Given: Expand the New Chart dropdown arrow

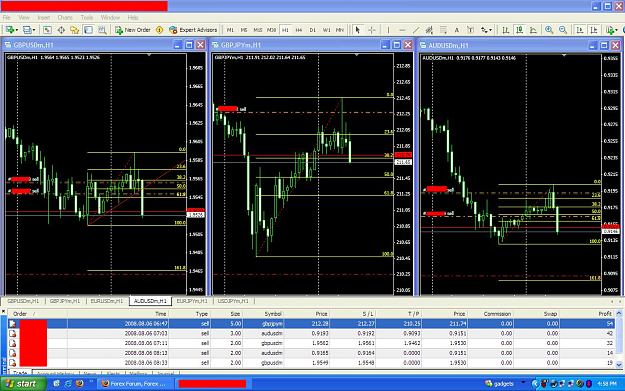Looking at the screenshot, I should click(x=17, y=30).
